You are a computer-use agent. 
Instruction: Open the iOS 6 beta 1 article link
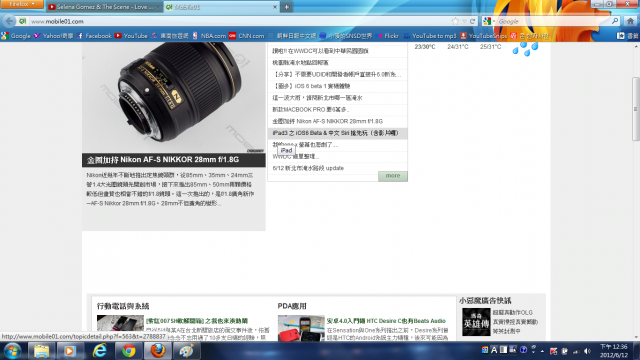pos(311,86)
